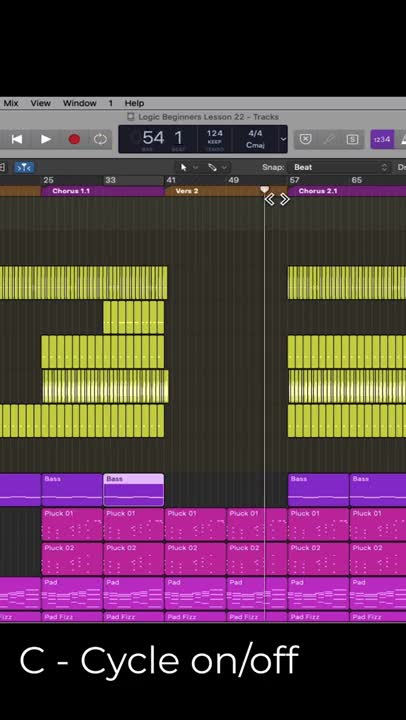Open LCD display mode chevron

pyautogui.click(x=283, y=139)
